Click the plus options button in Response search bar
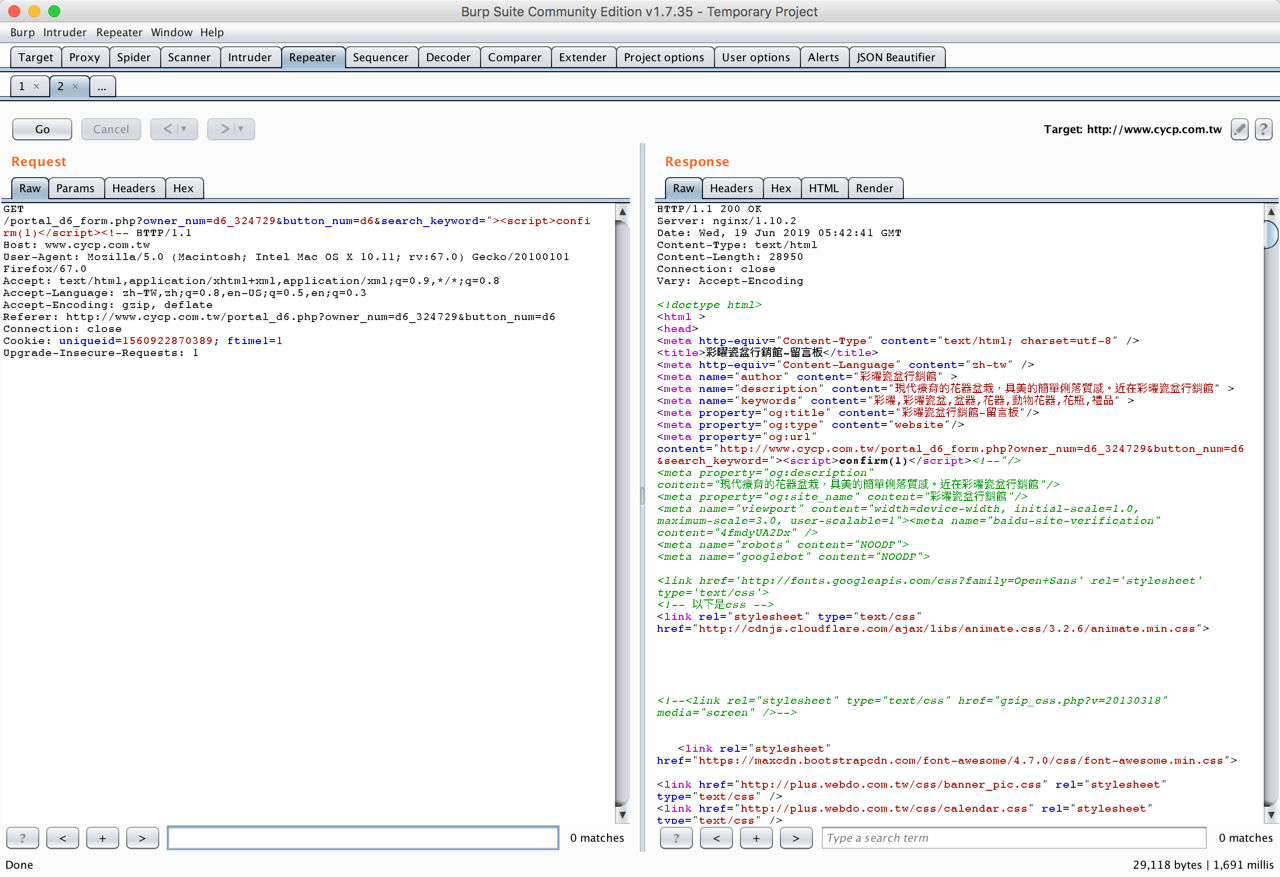 click(x=756, y=838)
